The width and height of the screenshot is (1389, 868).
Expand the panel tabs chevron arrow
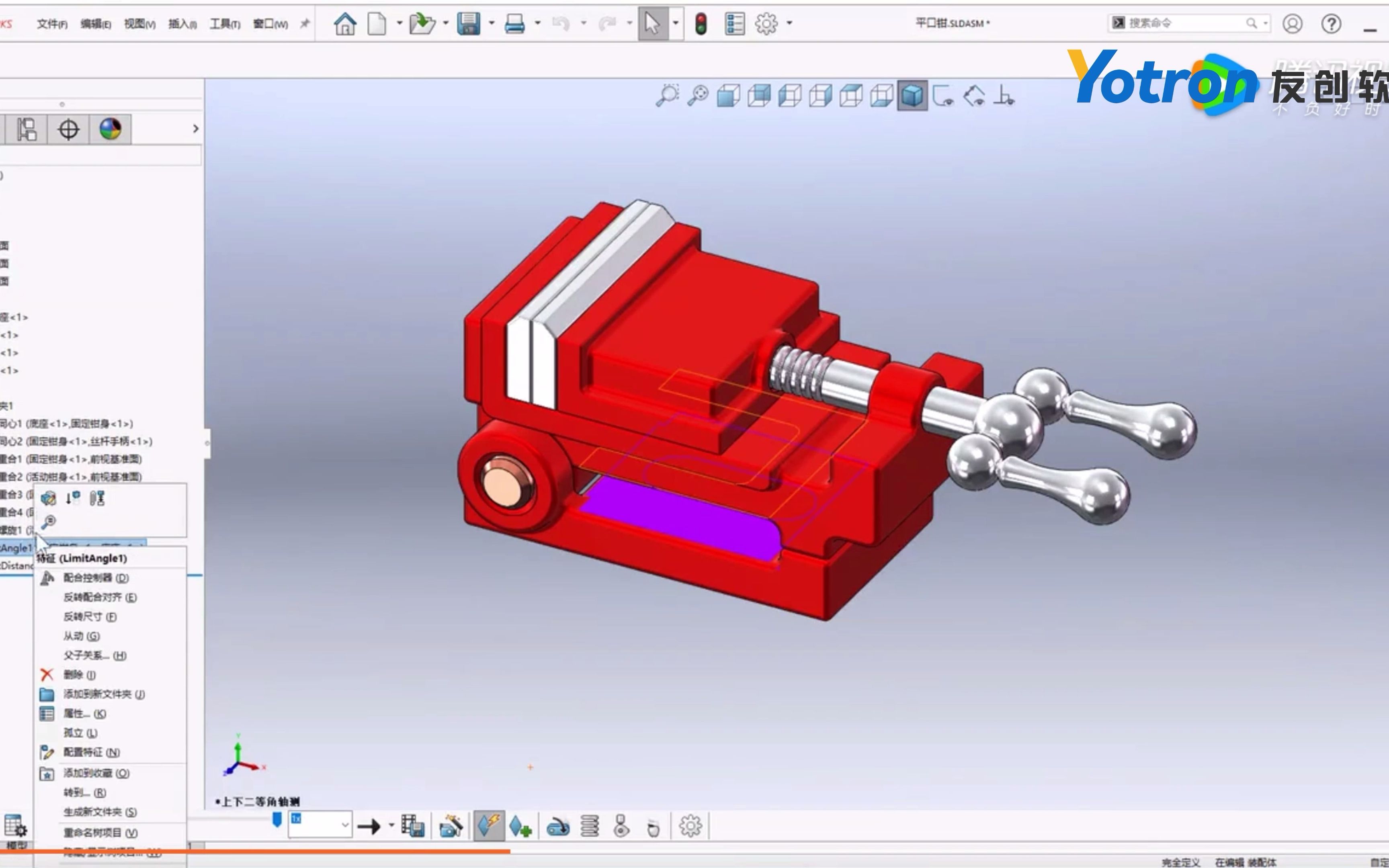click(x=196, y=129)
